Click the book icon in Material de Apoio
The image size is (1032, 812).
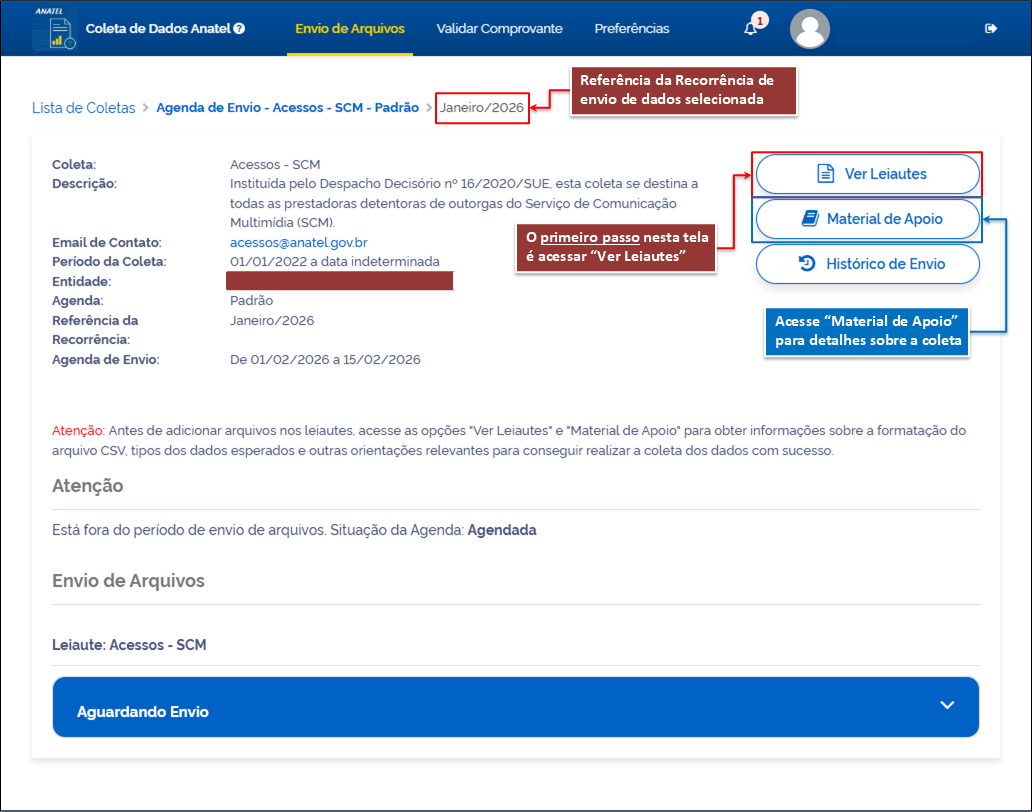pyautogui.click(x=809, y=219)
